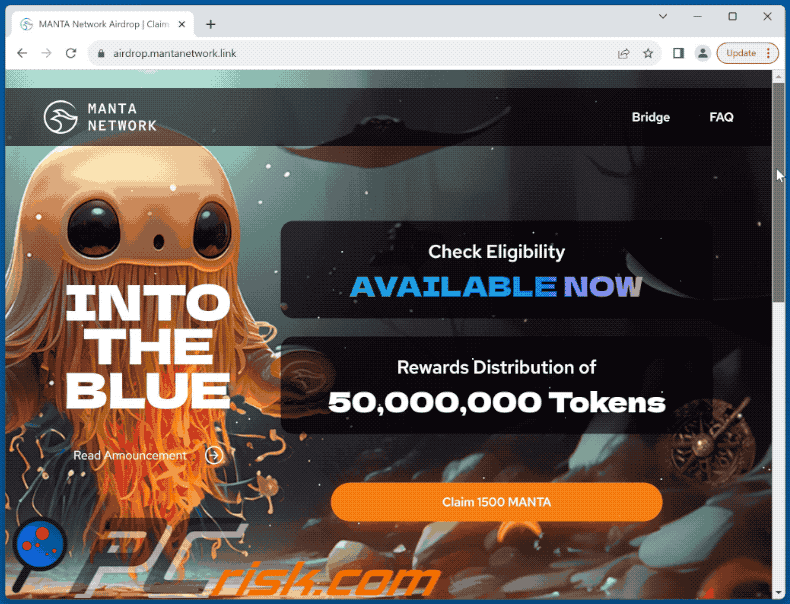
Task: Open the Bridge menu item
Action: (x=651, y=117)
